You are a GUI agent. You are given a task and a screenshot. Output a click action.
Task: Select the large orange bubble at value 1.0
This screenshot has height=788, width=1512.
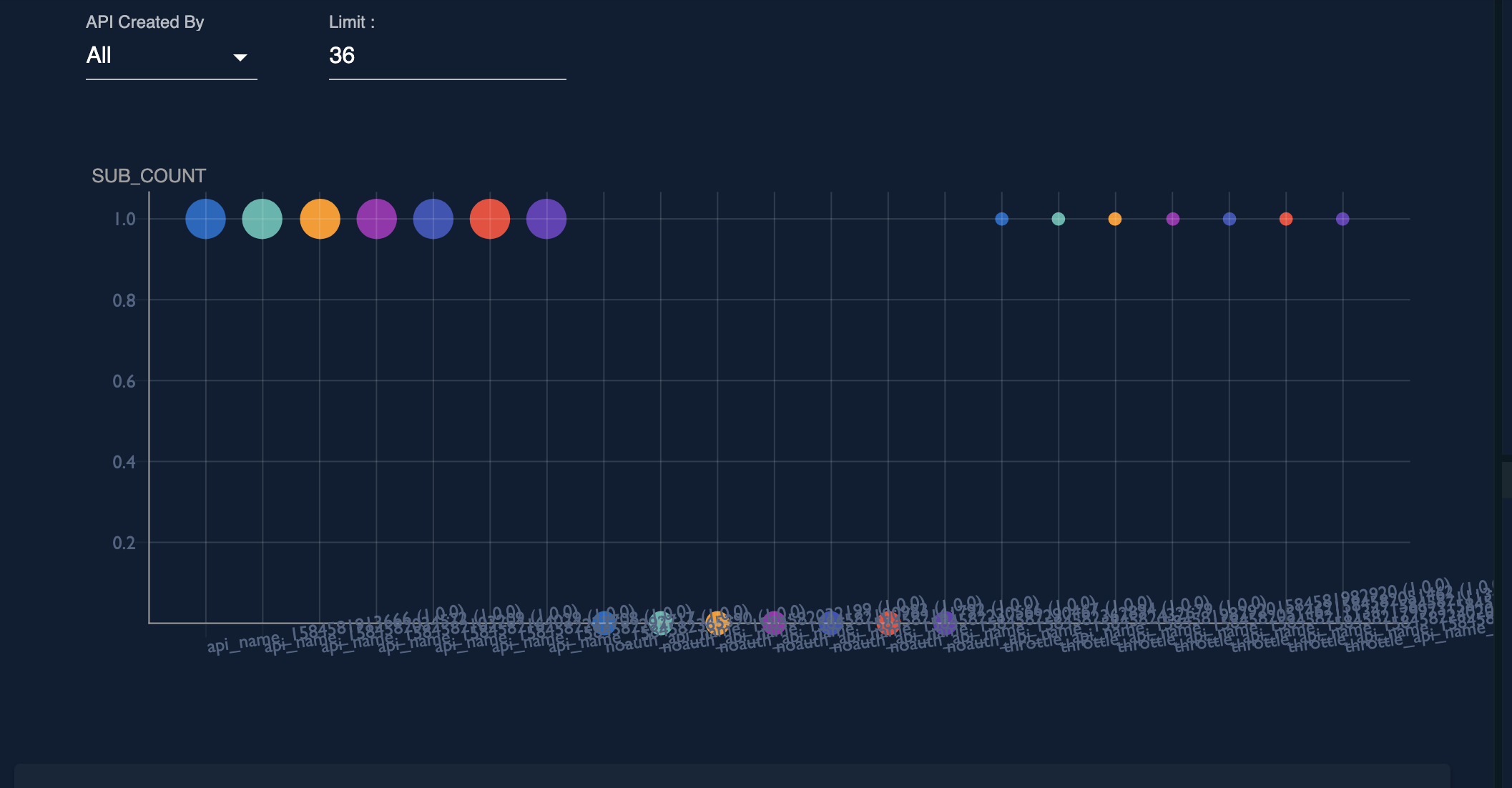coord(320,219)
